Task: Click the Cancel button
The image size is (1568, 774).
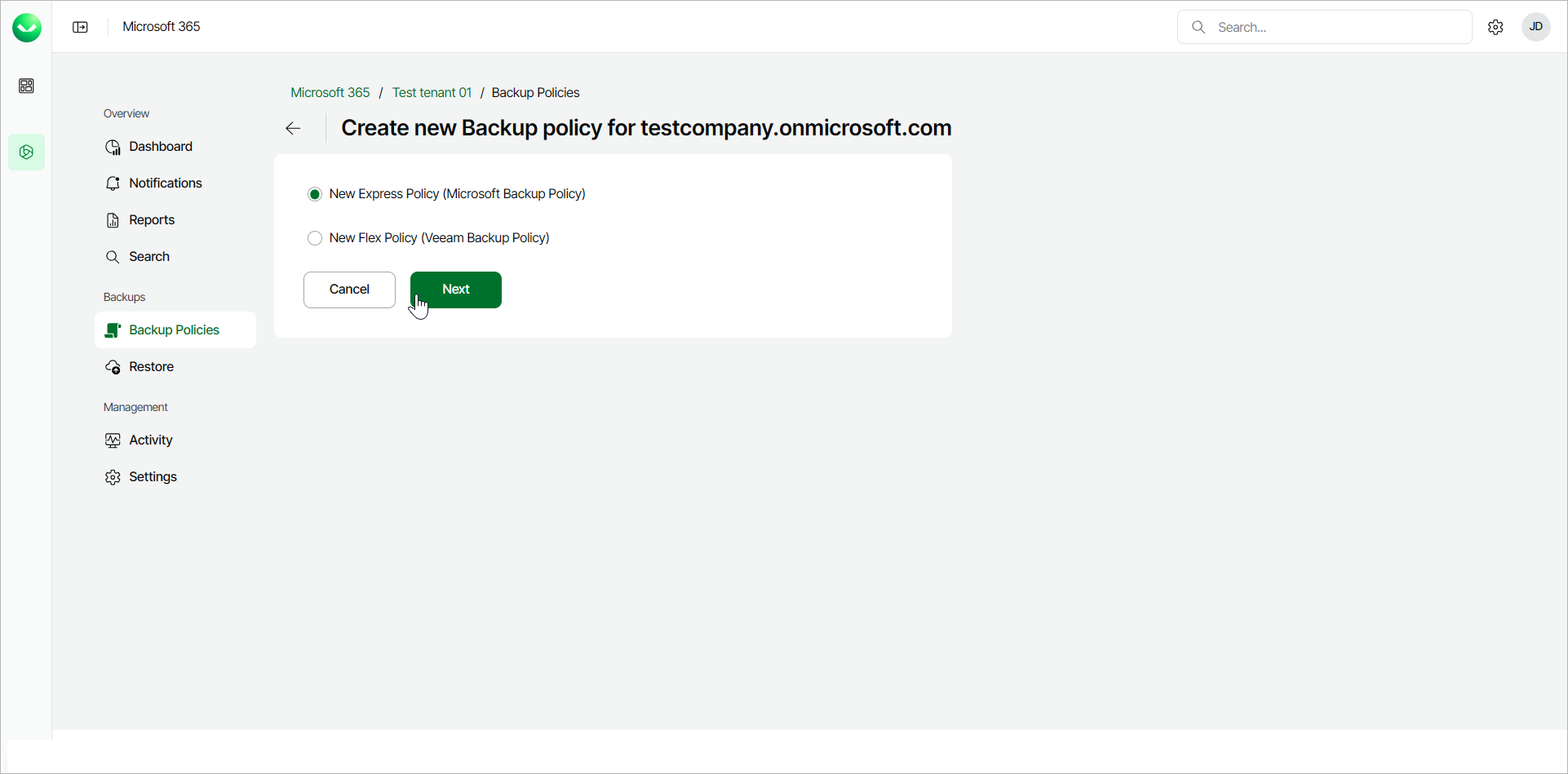Action: (x=349, y=290)
